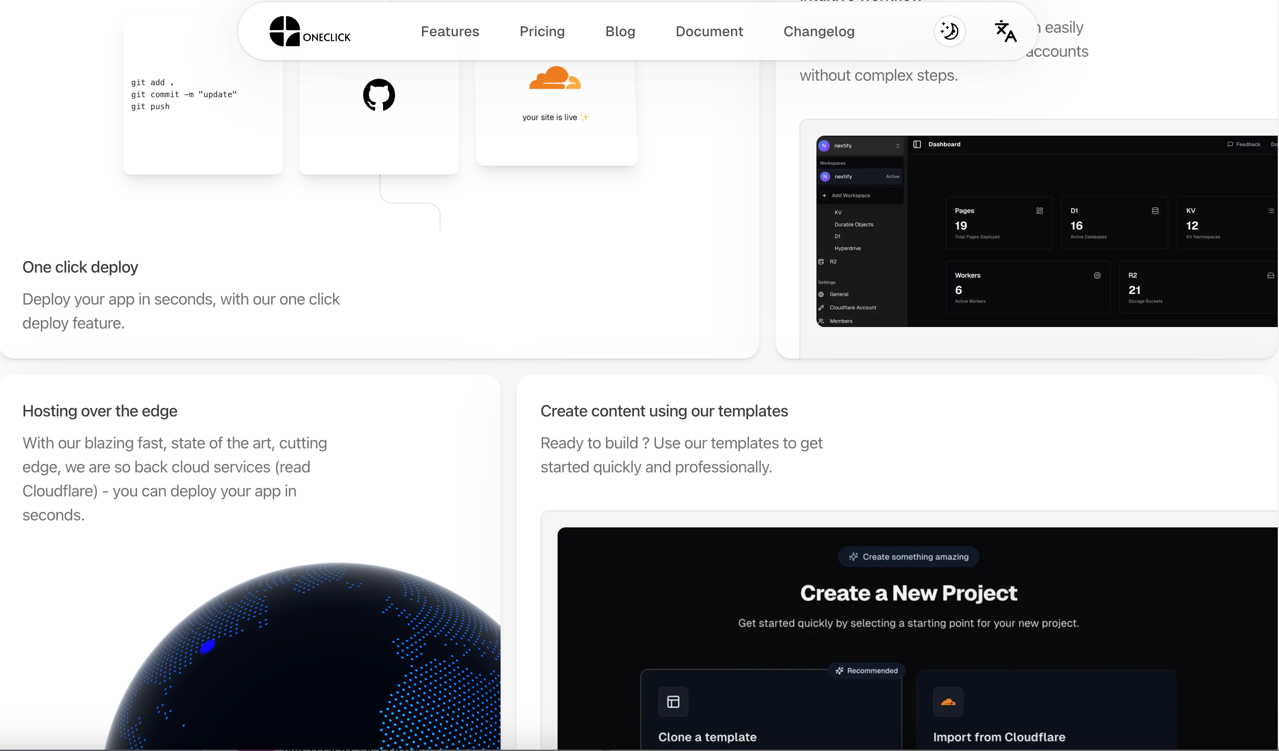Viewport: 1279px width, 751px height.
Task: Click the Create something amazing badge
Action: pos(908,557)
